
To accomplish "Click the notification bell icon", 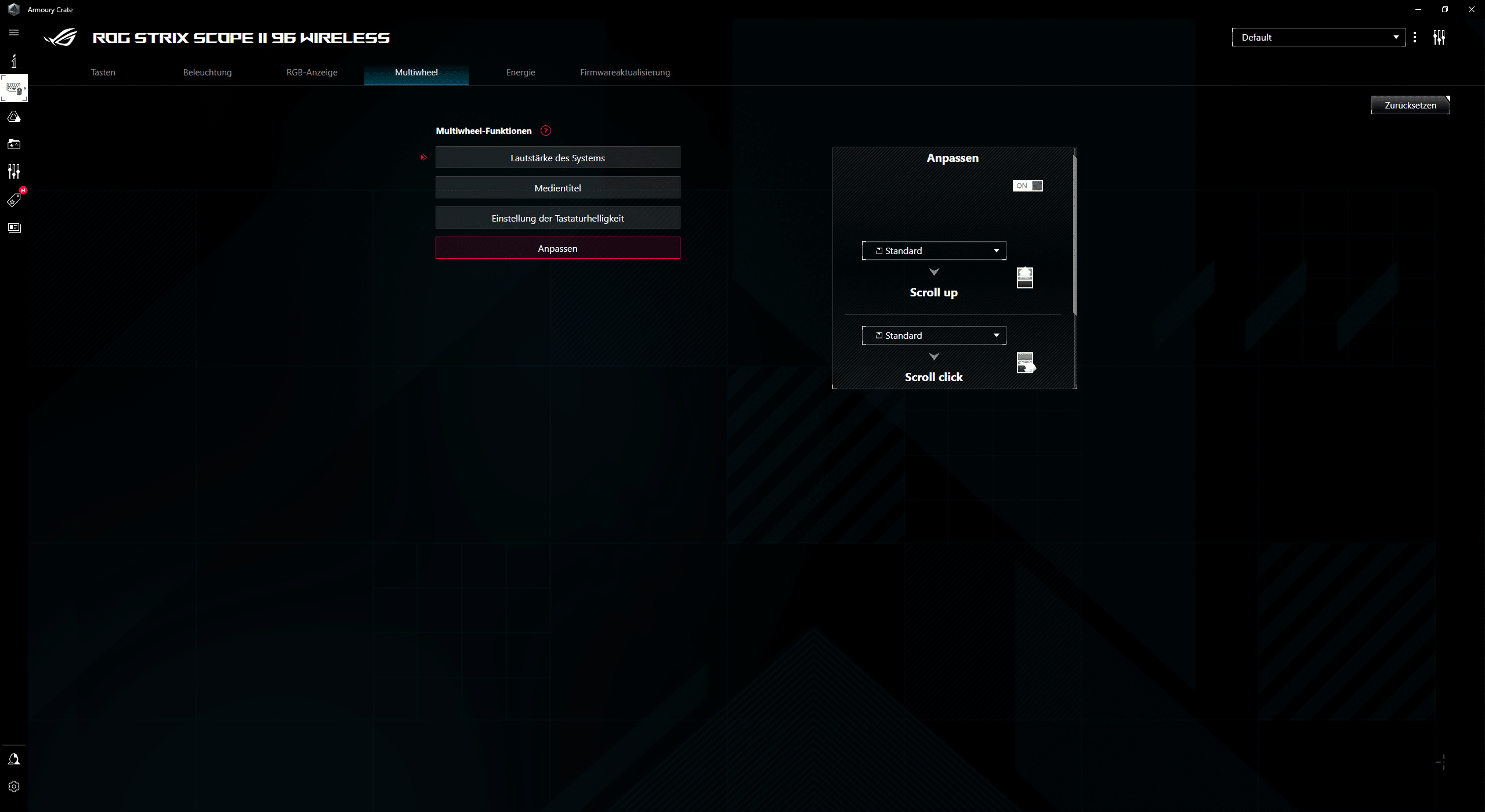I will pos(14,759).
